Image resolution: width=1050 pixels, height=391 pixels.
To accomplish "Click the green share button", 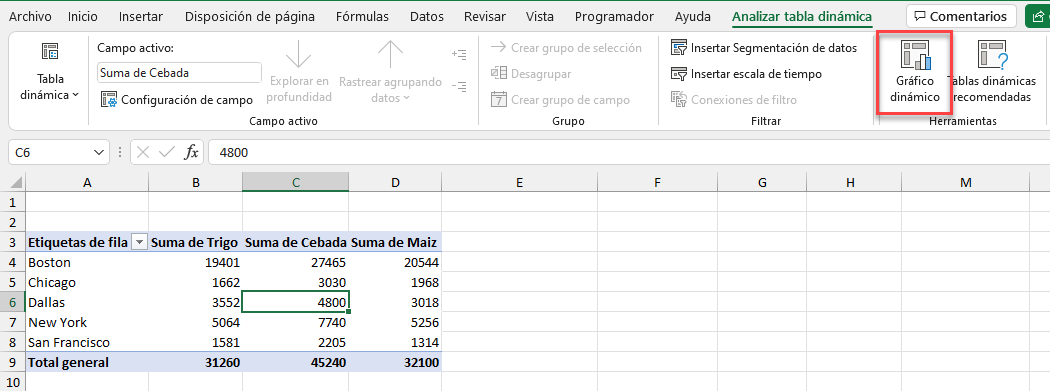I will [x=1037, y=16].
